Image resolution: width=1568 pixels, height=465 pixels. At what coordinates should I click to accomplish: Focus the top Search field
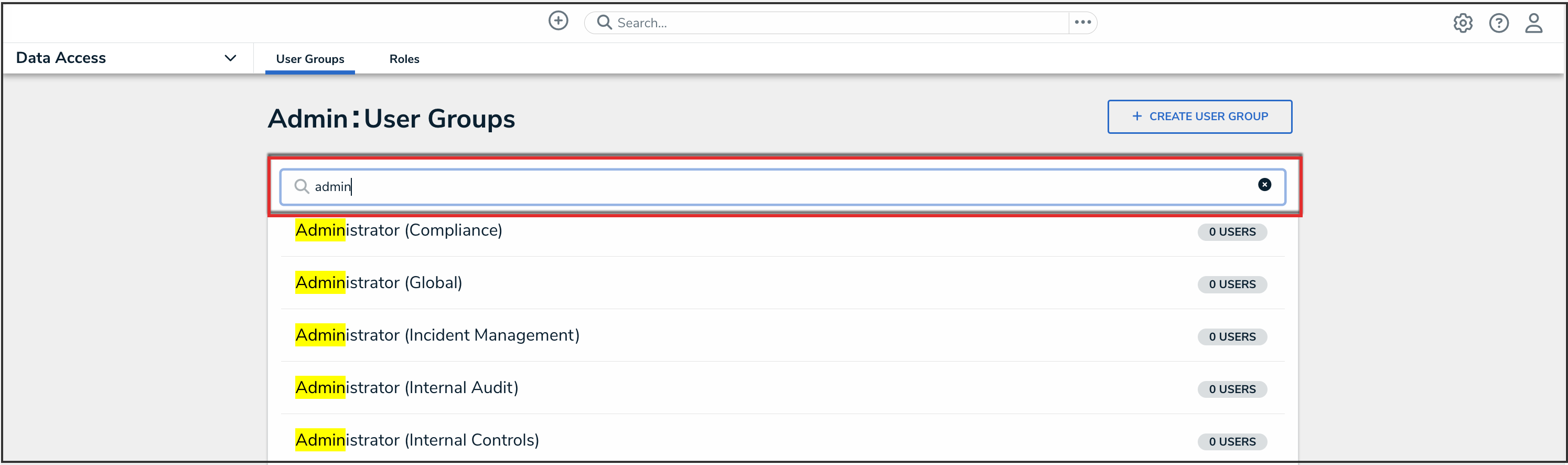pyautogui.click(x=840, y=23)
